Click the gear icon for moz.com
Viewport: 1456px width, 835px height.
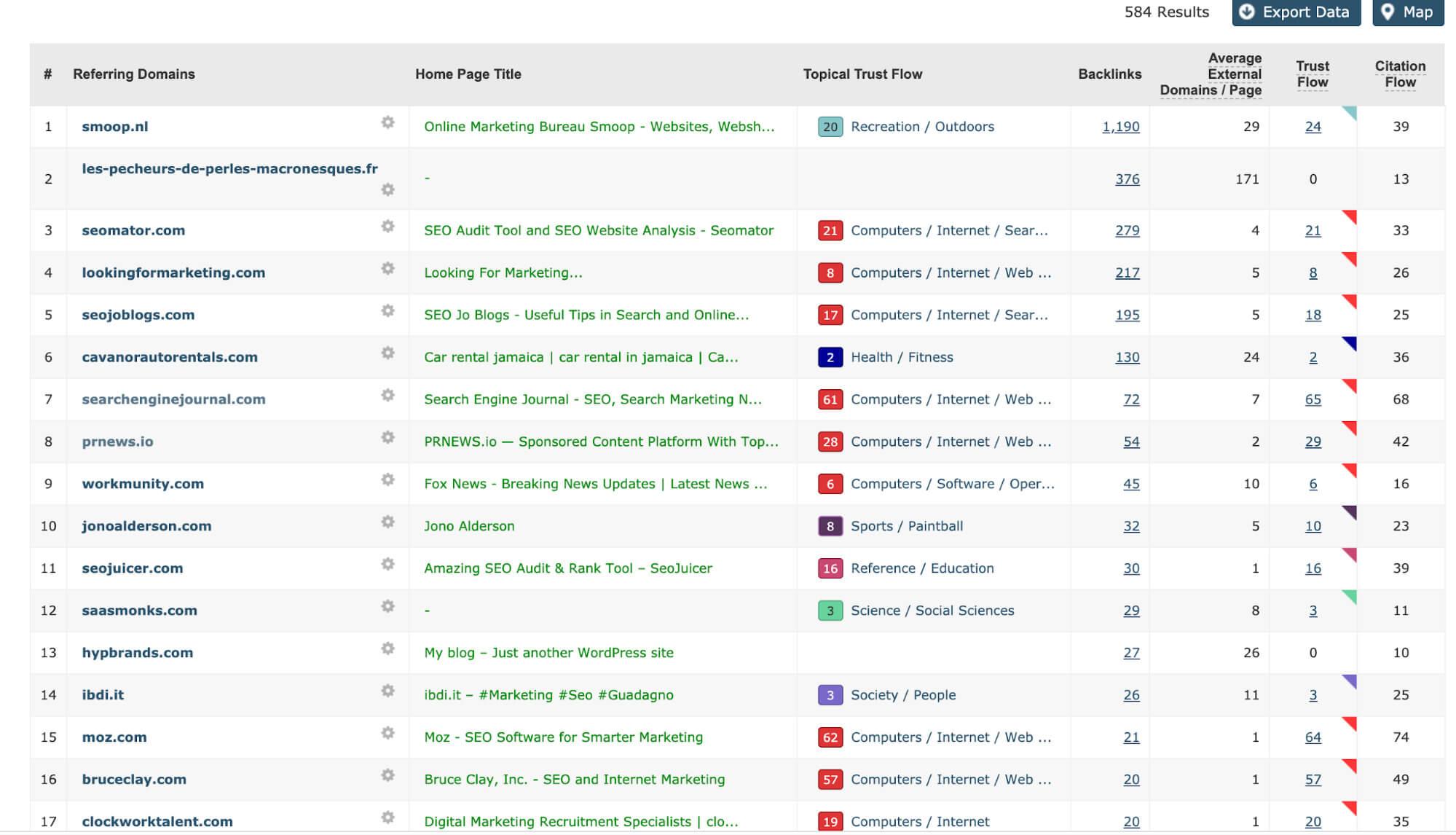pyautogui.click(x=388, y=733)
